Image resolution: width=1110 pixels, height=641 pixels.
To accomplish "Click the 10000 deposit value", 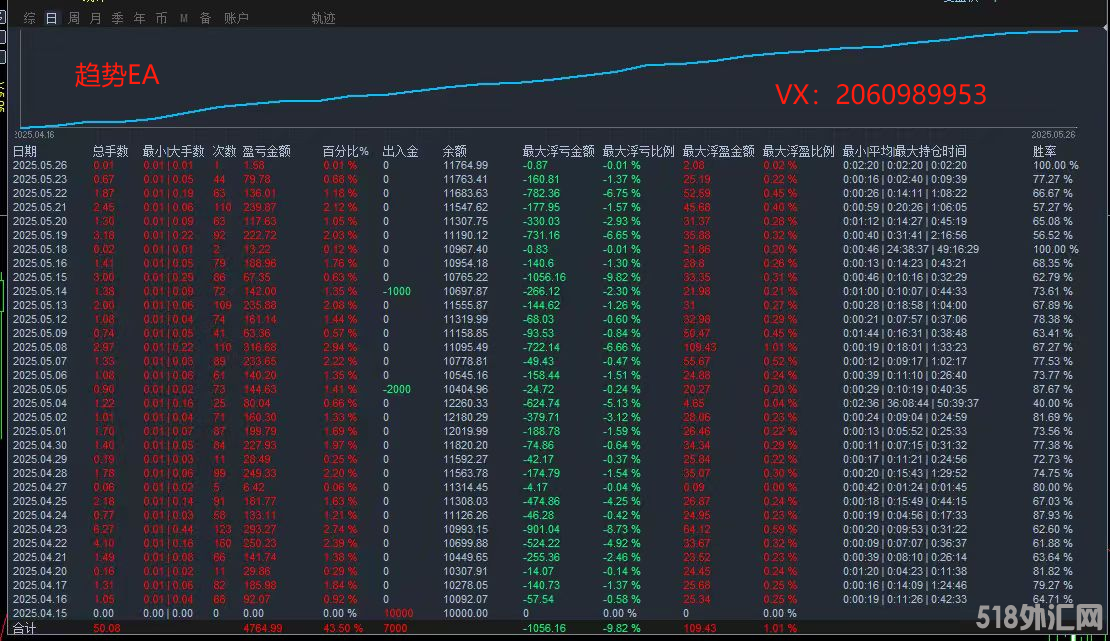I will tap(398, 613).
